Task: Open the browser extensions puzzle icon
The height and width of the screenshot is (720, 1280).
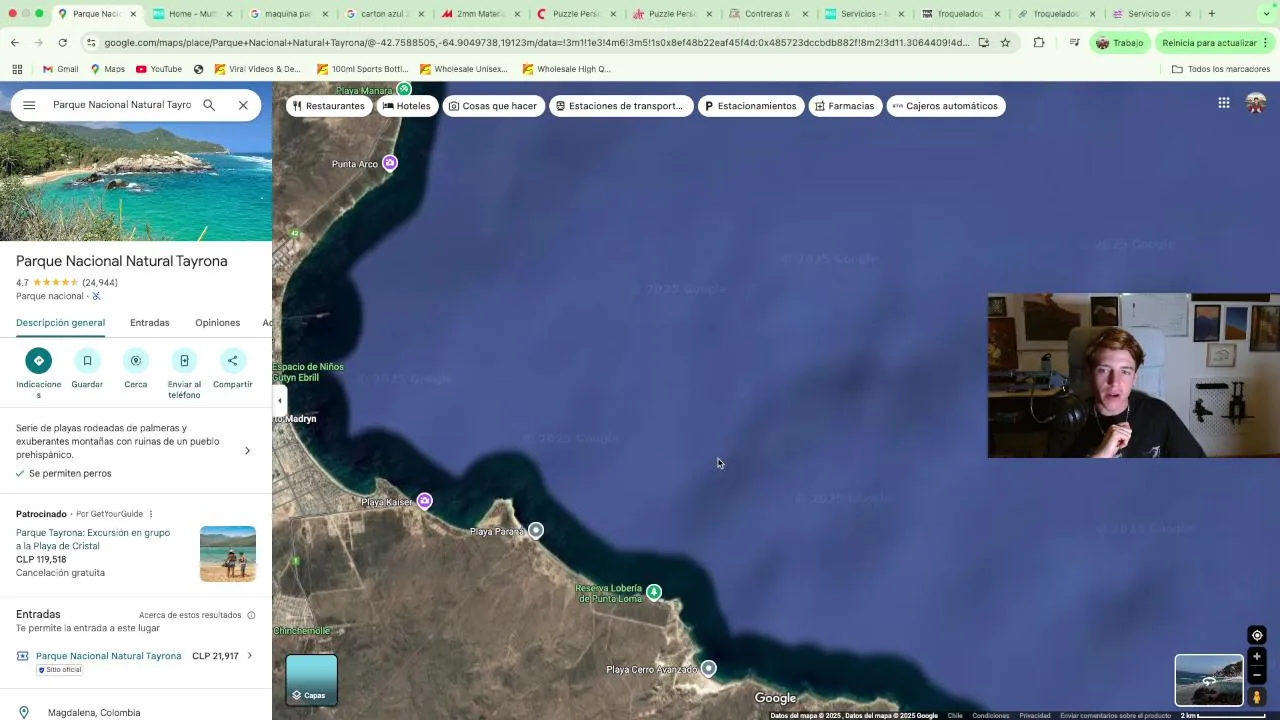Action: click(1039, 43)
